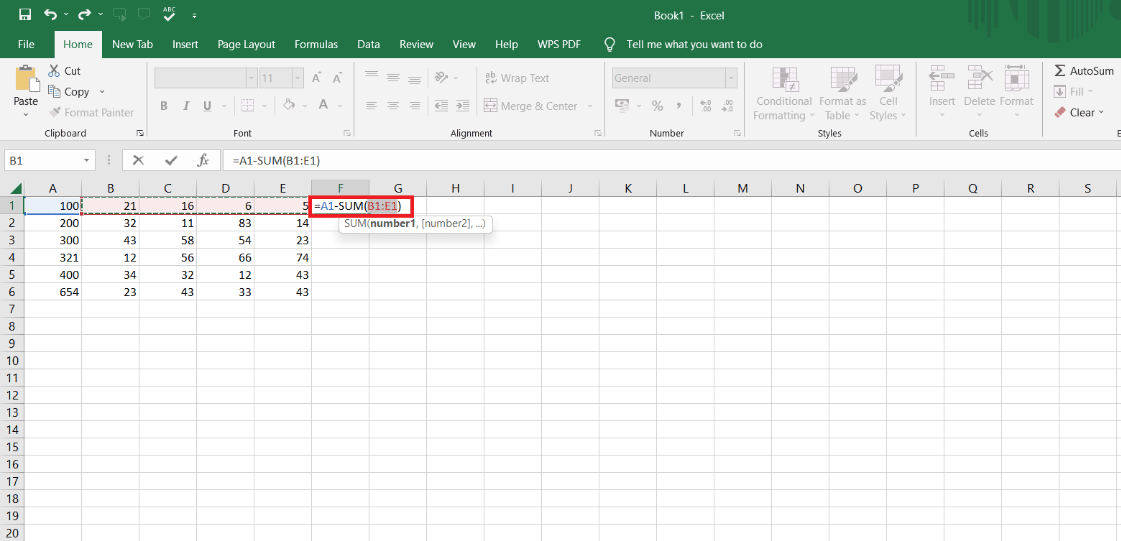This screenshot has height=541, width=1121.
Task: Open the Formulas tab
Action: click(x=316, y=44)
